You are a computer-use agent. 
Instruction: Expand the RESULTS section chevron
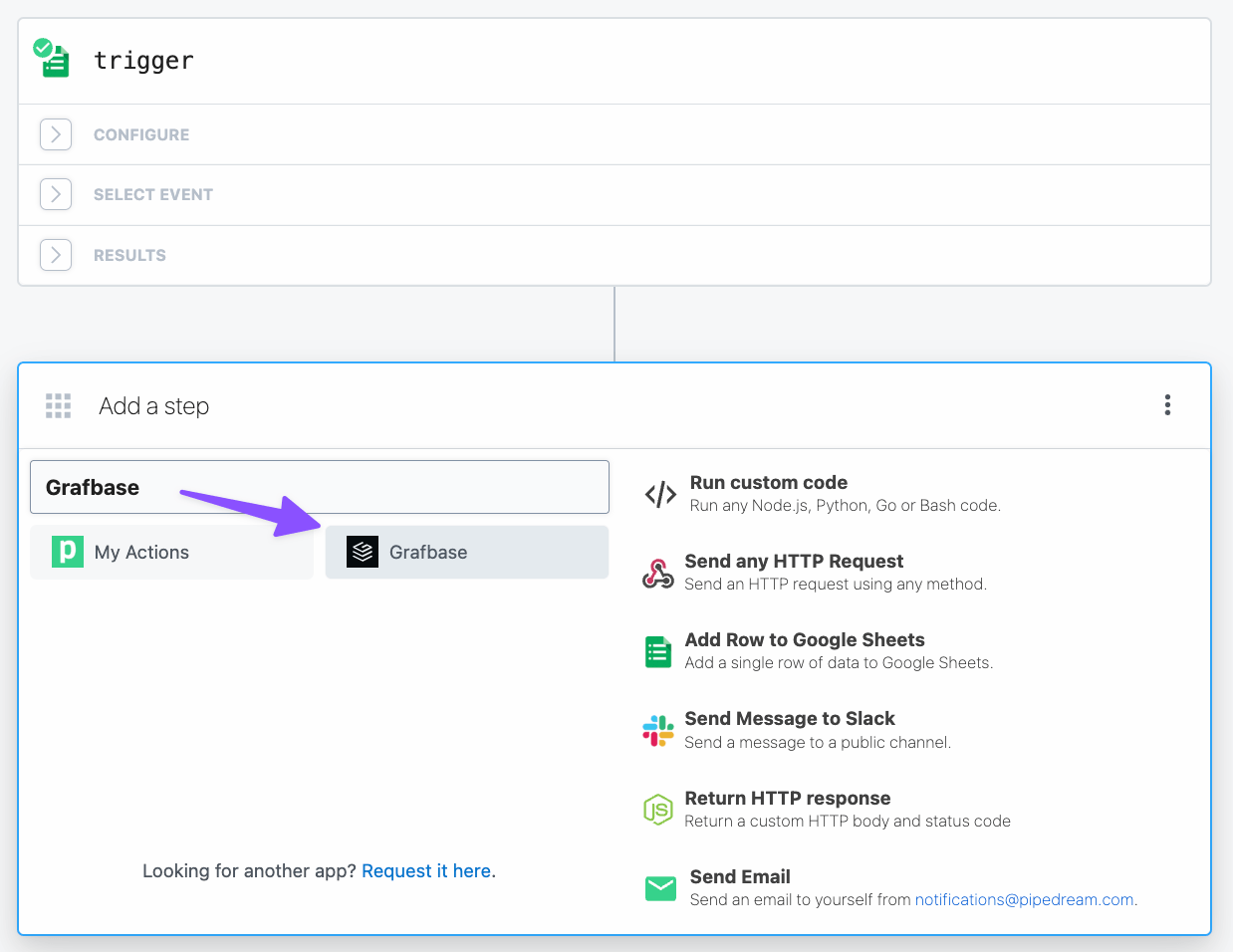coord(56,255)
